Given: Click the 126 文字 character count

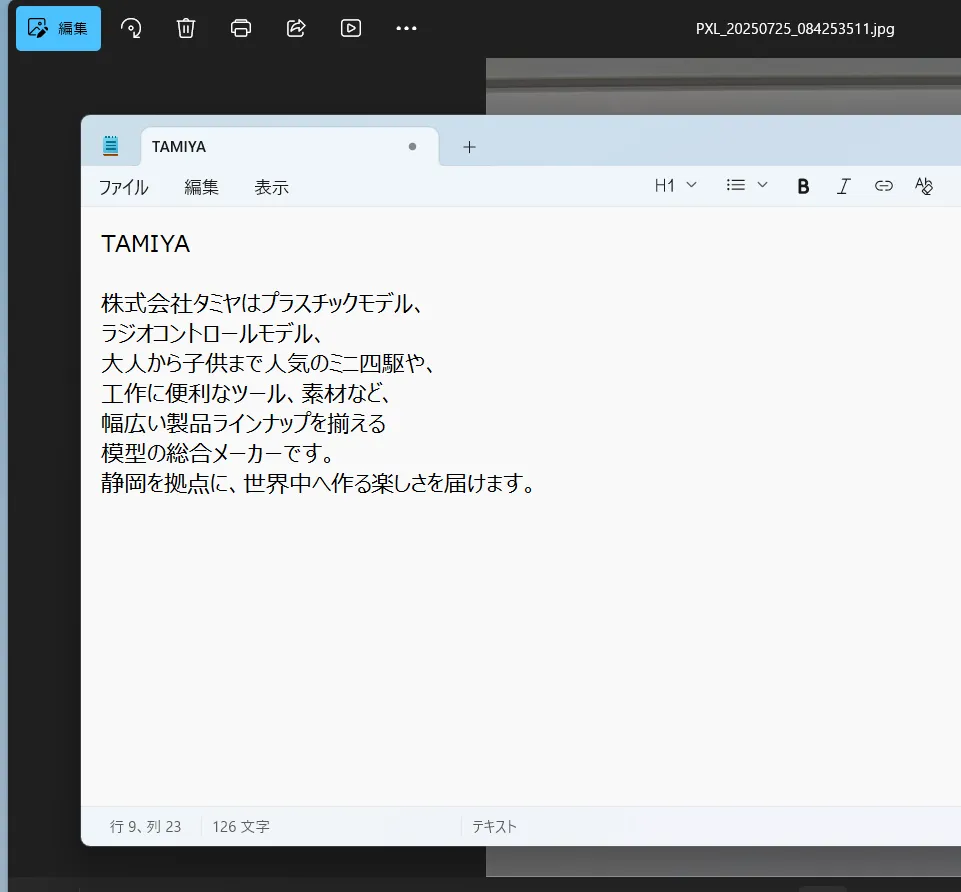Looking at the screenshot, I should click(241, 826).
